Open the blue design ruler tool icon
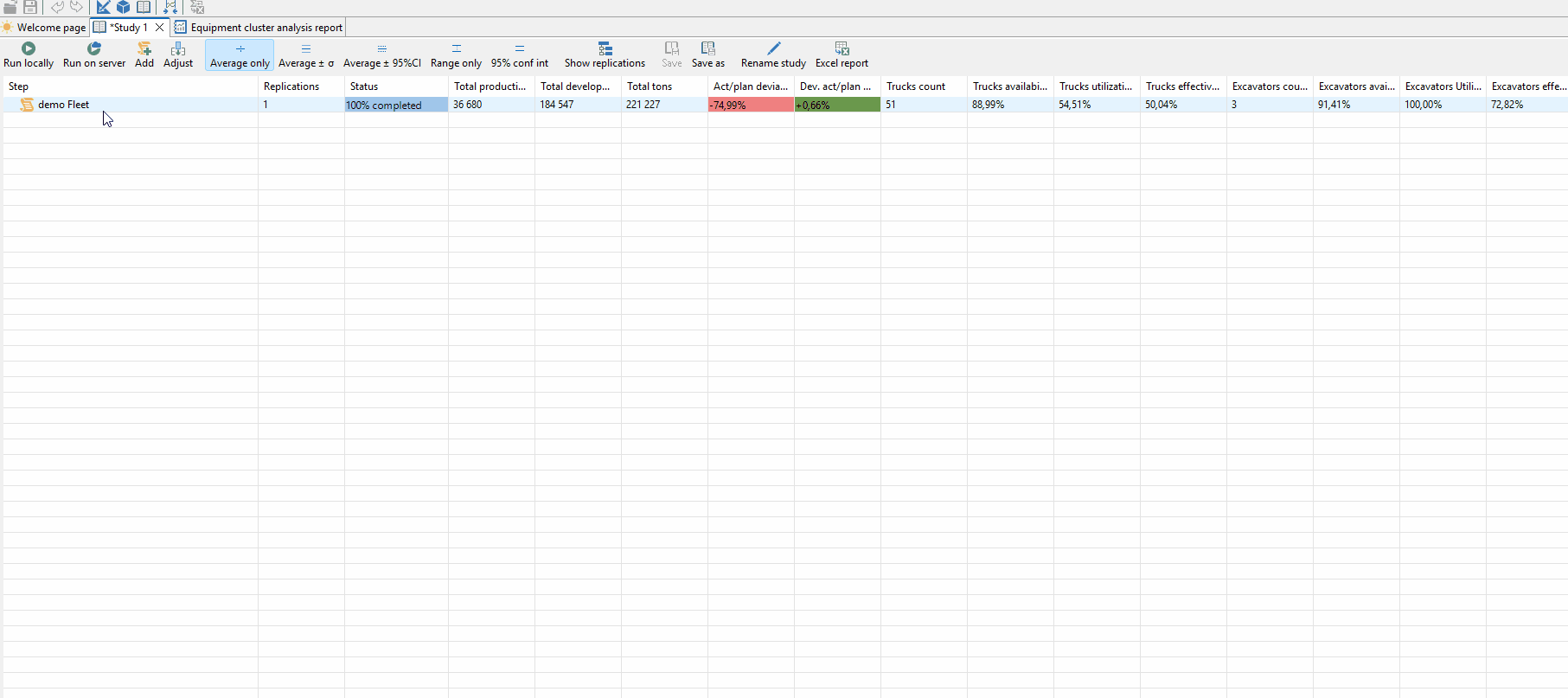The height and width of the screenshot is (698, 1568). 103,7
